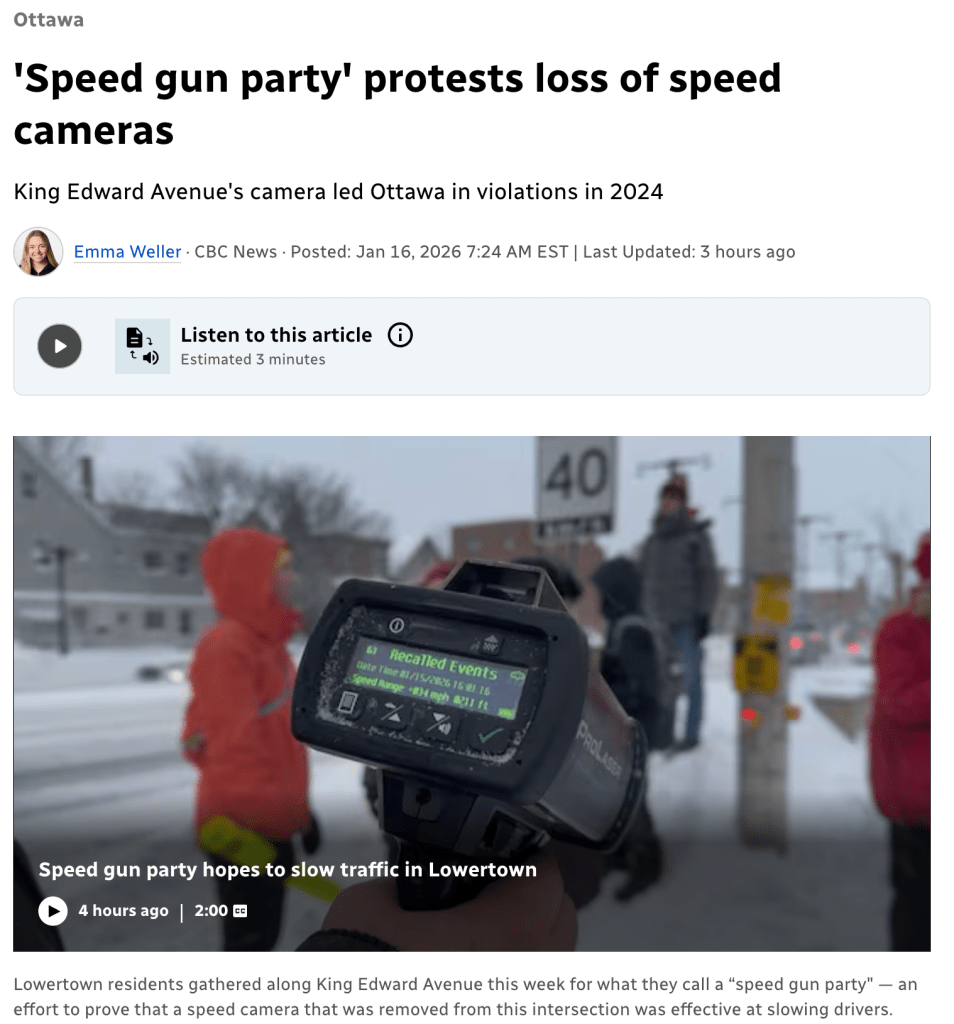Click the 'Estimated 3 minutes' text

tap(253, 359)
